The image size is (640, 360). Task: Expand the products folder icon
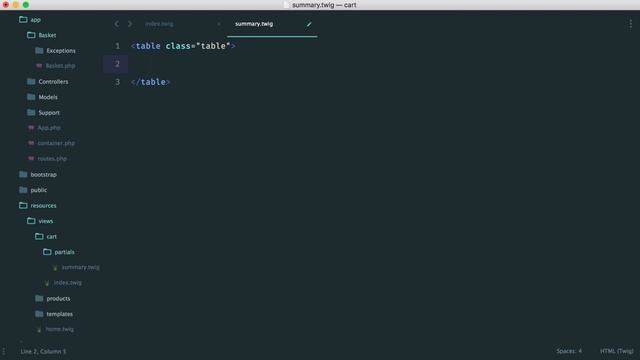pyautogui.click(x=39, y=298)
